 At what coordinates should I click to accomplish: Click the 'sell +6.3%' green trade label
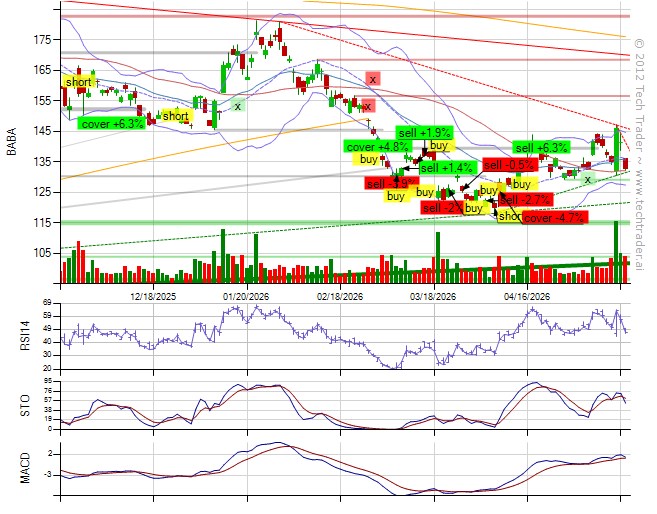coord(541,147)
